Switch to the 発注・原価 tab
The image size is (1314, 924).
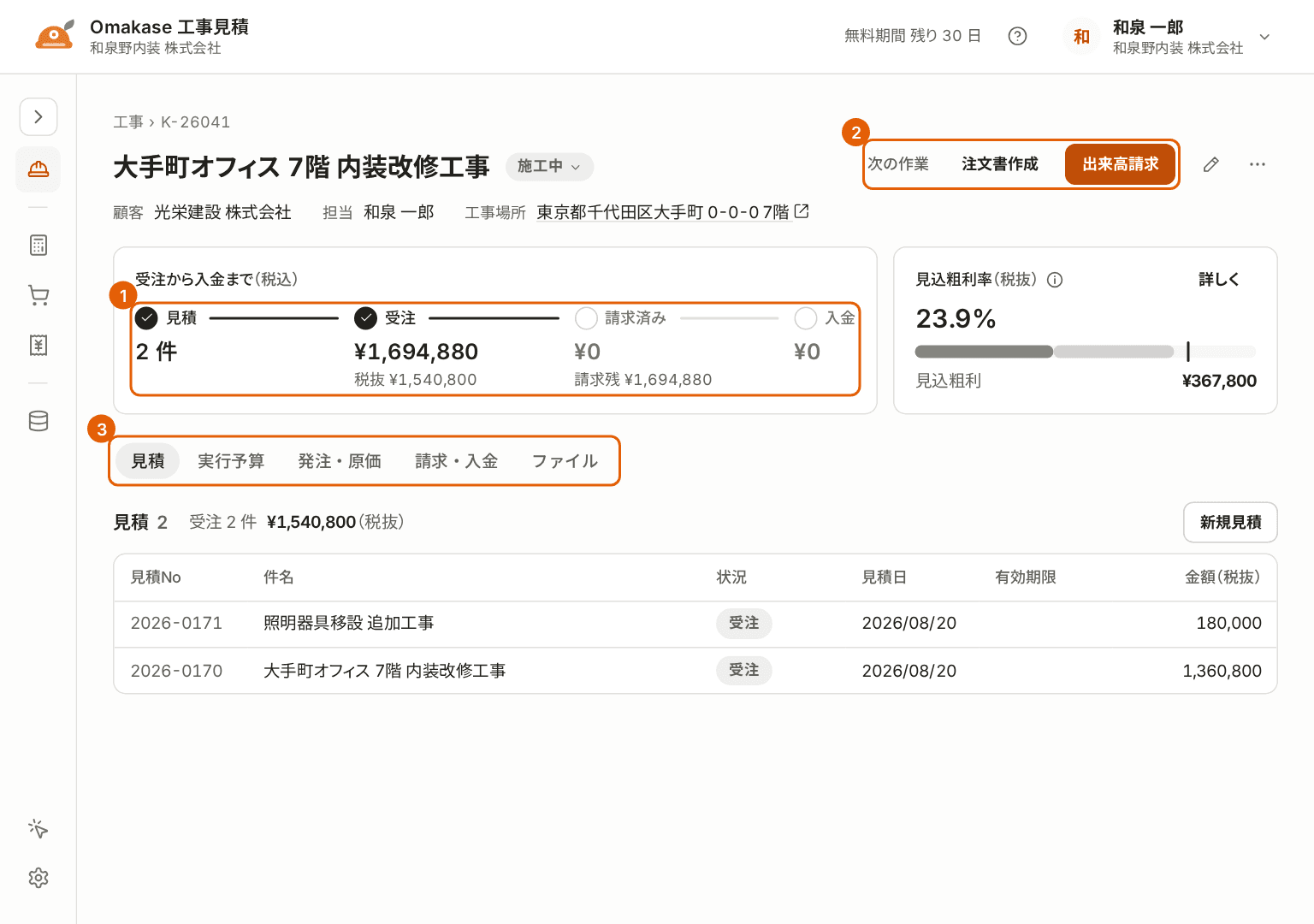(340, 461)
